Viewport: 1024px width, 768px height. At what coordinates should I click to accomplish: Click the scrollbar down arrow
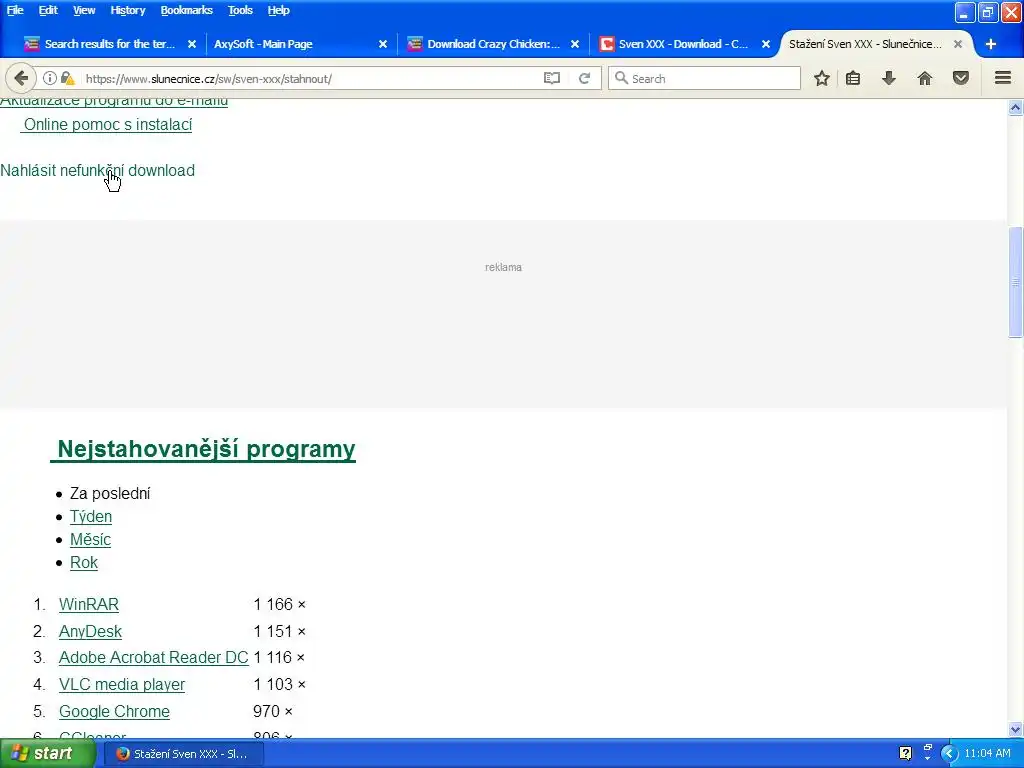1016,729
